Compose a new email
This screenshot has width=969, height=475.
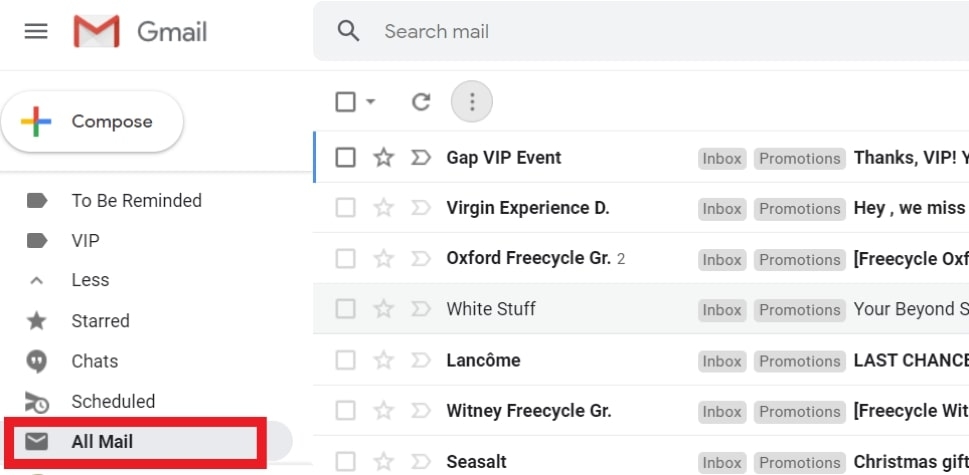click(92, 122)
